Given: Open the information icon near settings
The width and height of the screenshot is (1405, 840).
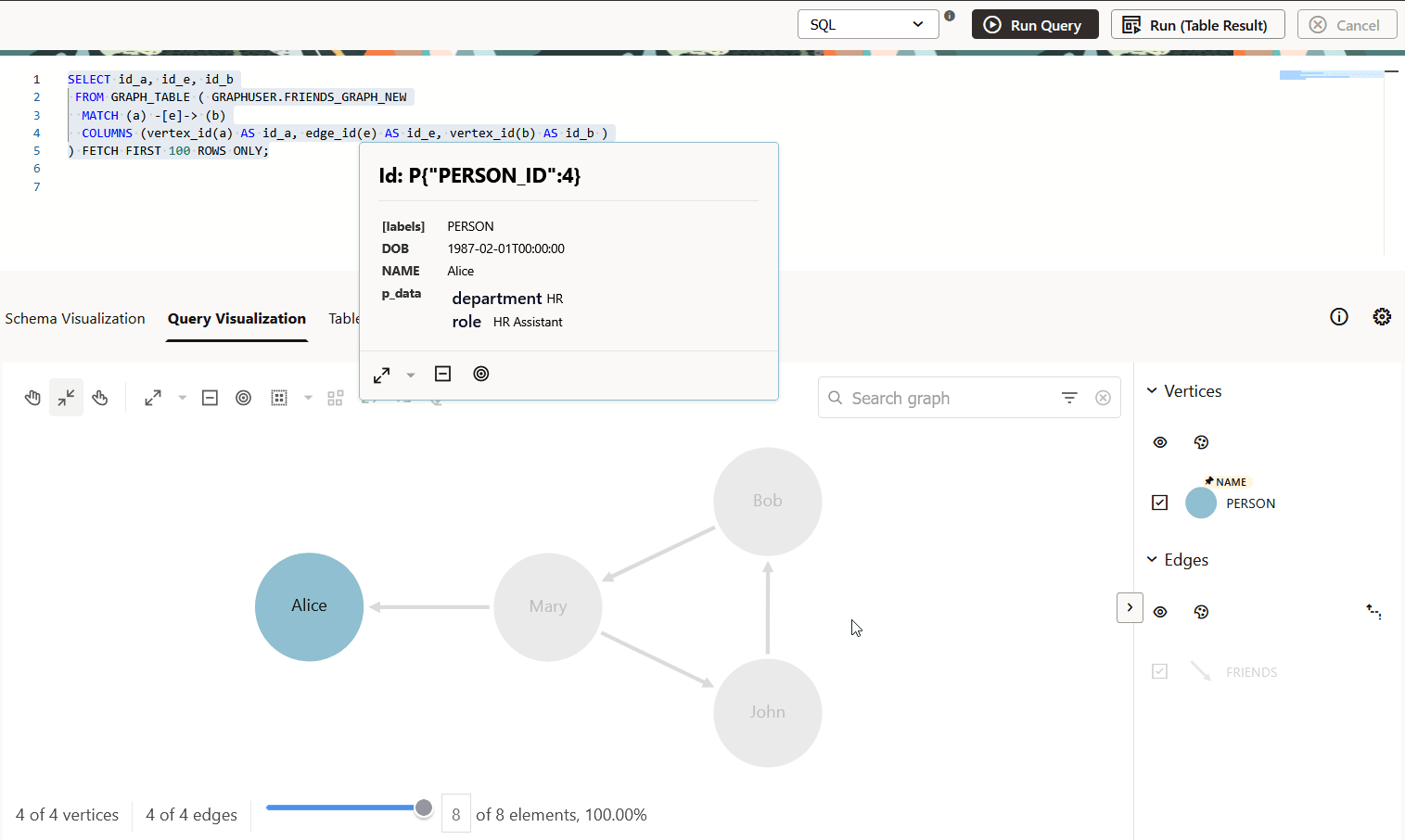Looking at the screenshot, I should [1339, 317].
